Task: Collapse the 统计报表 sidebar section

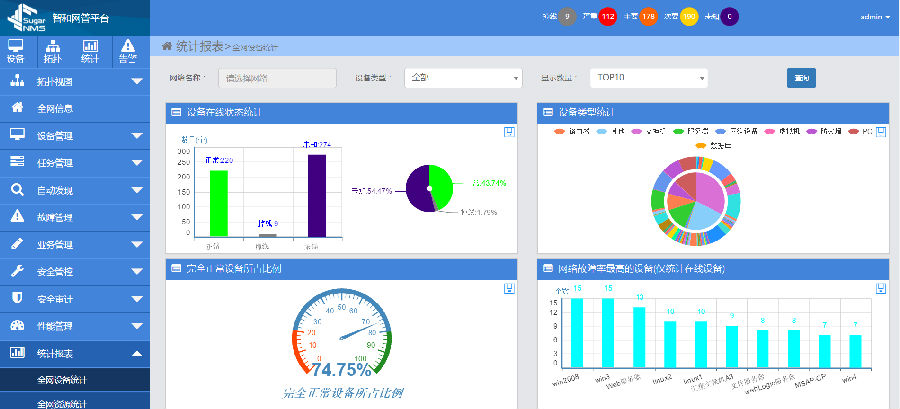Action: click(x=75, y=353)
